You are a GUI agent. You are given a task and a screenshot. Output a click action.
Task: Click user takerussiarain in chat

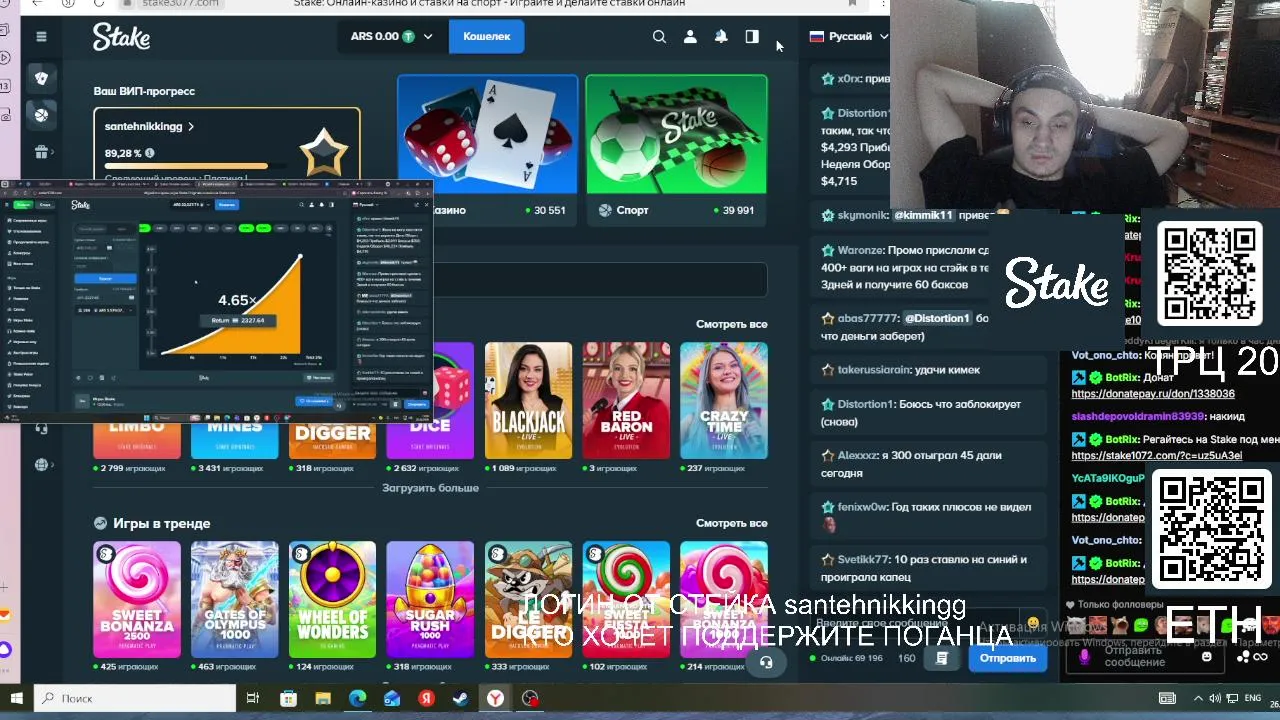pos(874,369)
